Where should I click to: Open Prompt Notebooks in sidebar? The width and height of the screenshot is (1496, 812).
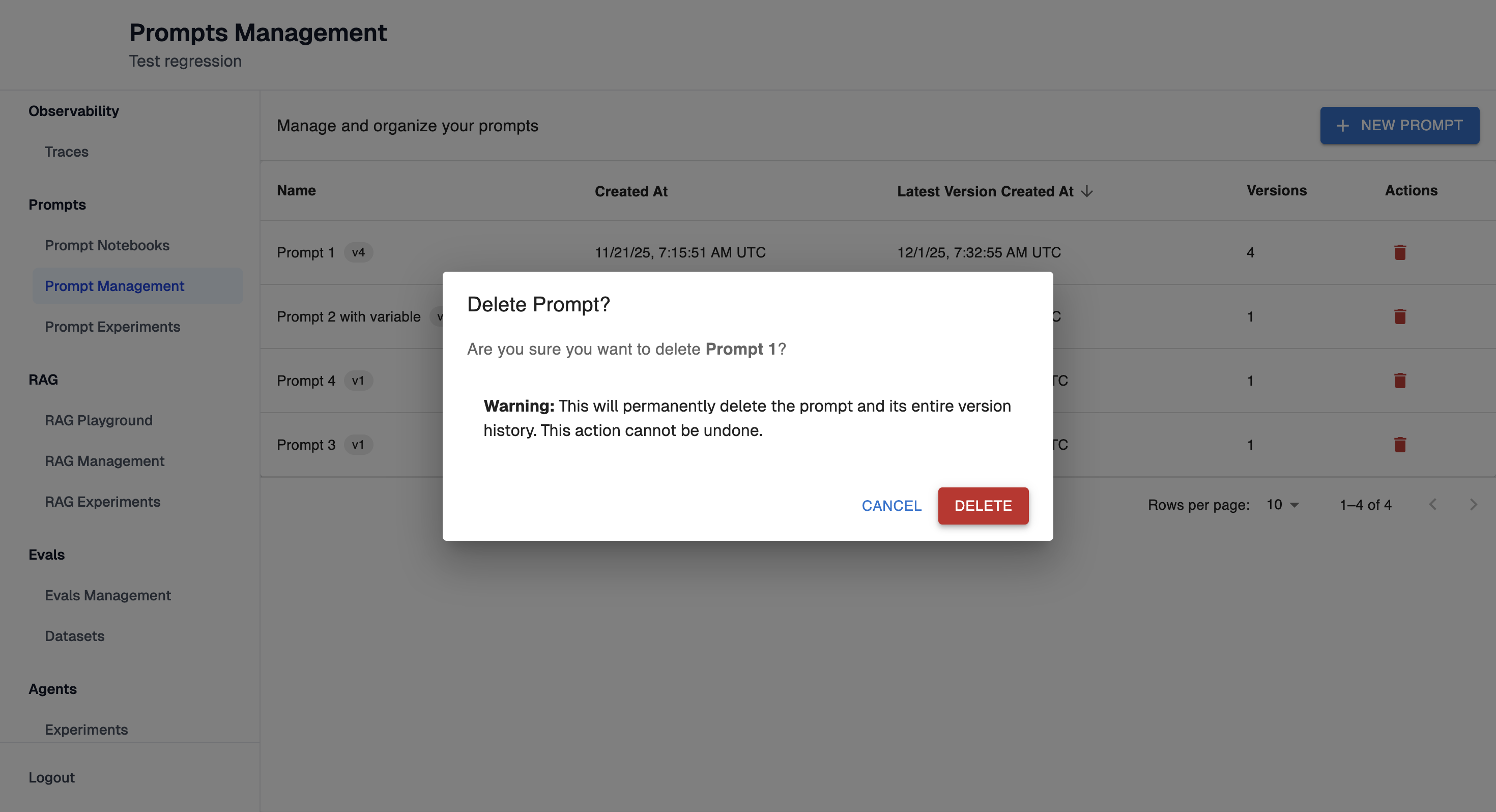click(107, 245)
